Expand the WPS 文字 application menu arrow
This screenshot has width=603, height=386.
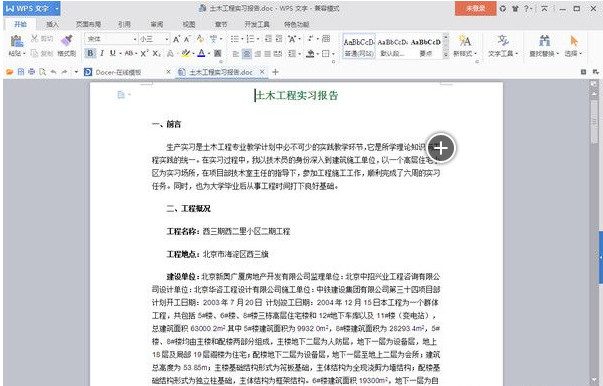pos(57,8)
